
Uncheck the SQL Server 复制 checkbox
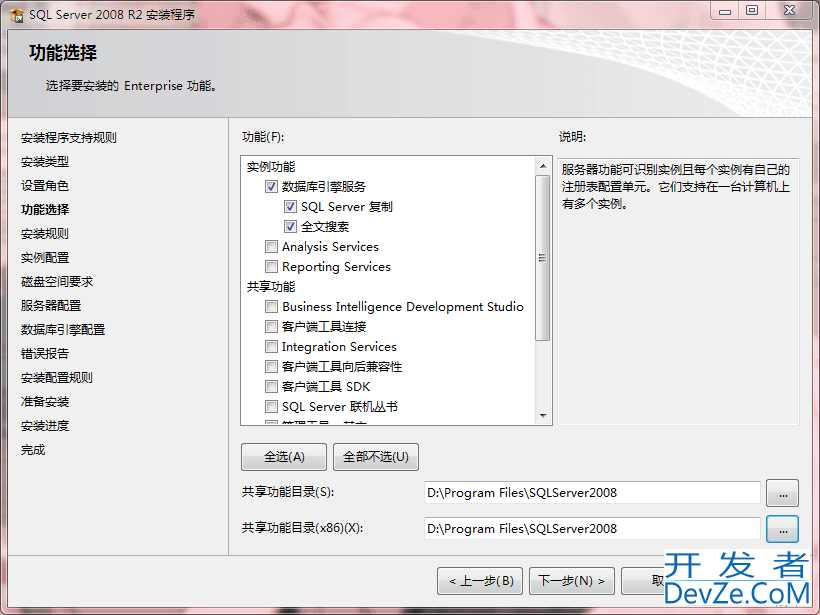point(290,207)
